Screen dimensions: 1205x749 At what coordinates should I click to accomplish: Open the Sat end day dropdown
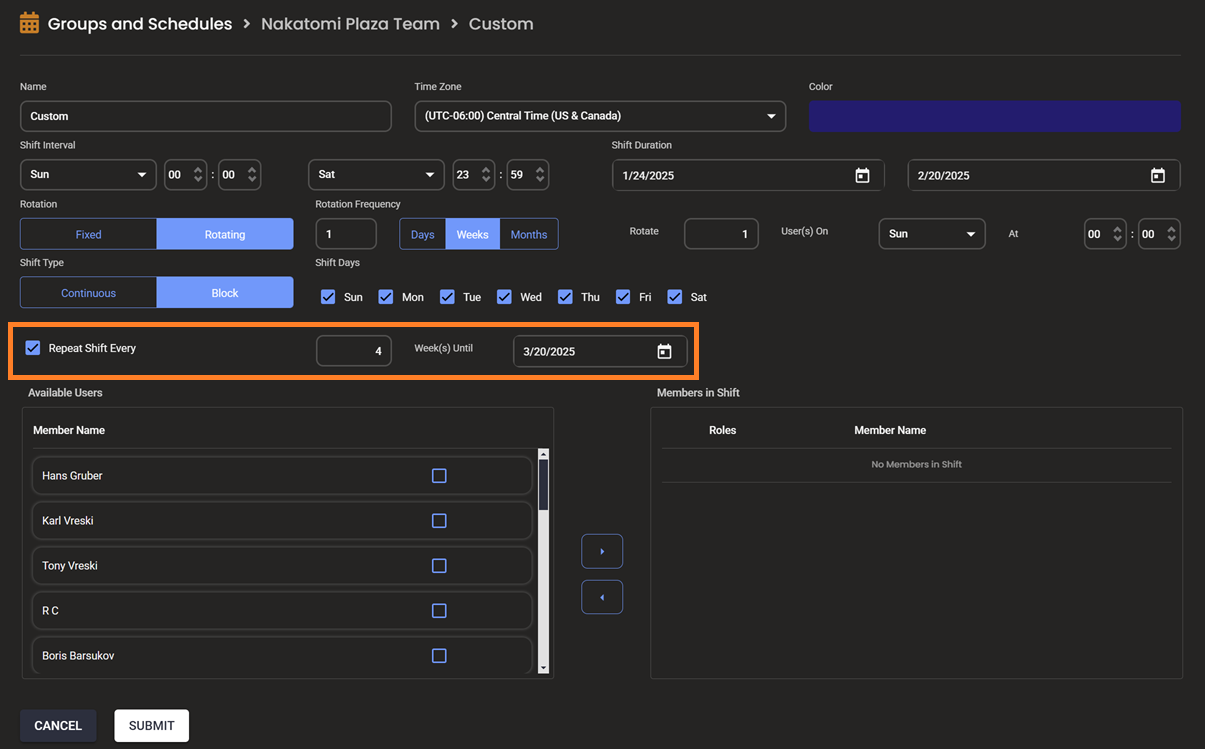(x=376, y=174)
